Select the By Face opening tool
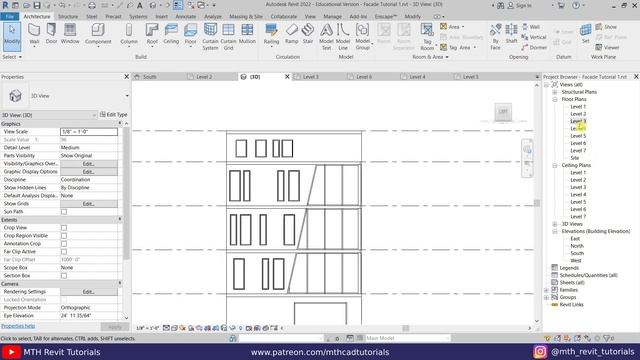The width and height of the screenshot is (640, 360). pos(495,37)
